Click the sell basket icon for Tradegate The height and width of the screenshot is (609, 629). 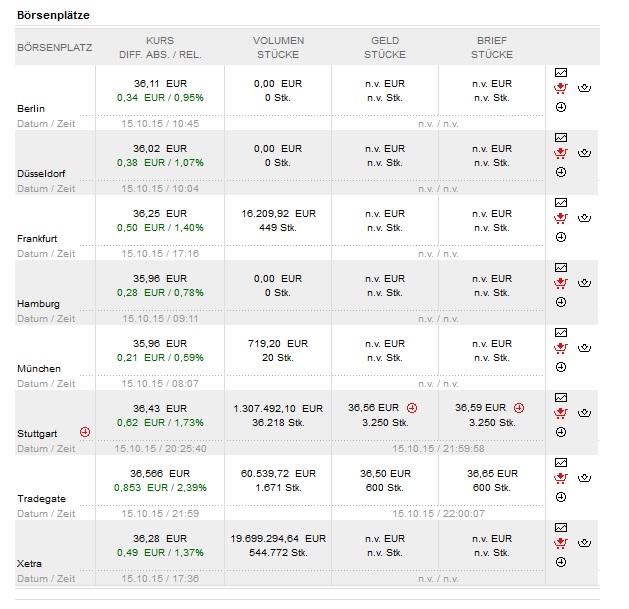click(x=585, y=478)
